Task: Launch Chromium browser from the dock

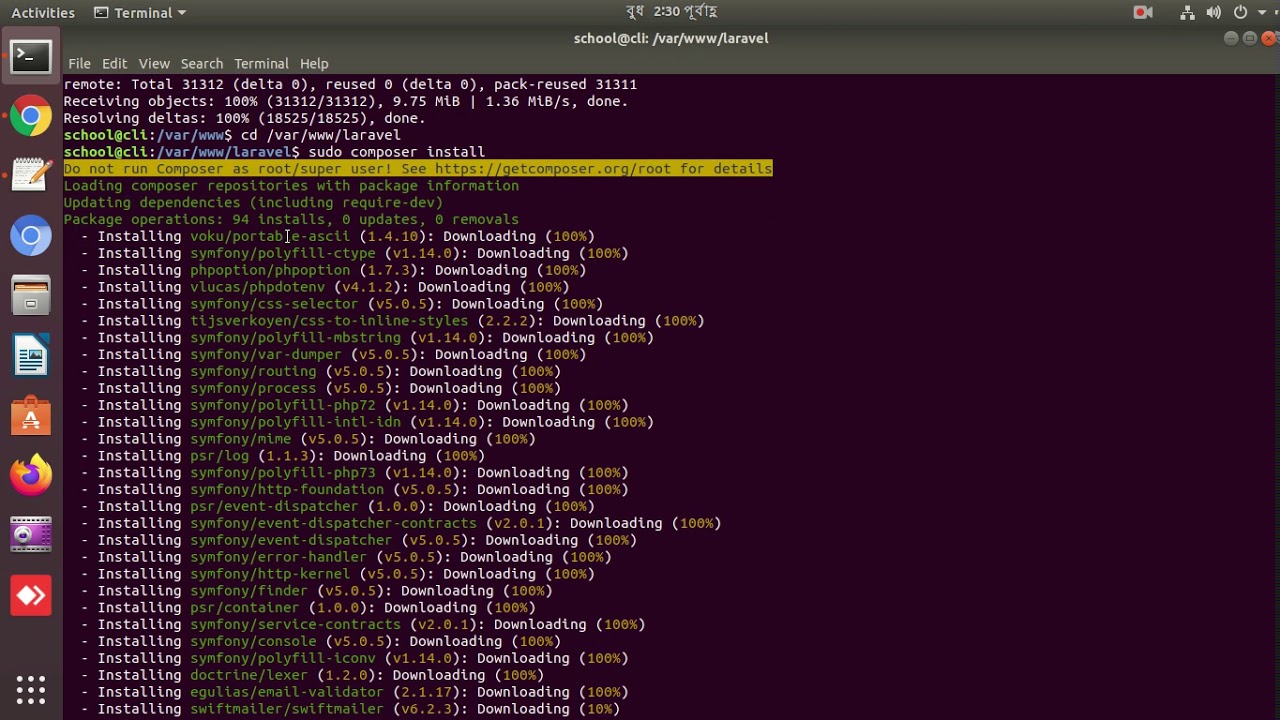Action: [31, 236]
